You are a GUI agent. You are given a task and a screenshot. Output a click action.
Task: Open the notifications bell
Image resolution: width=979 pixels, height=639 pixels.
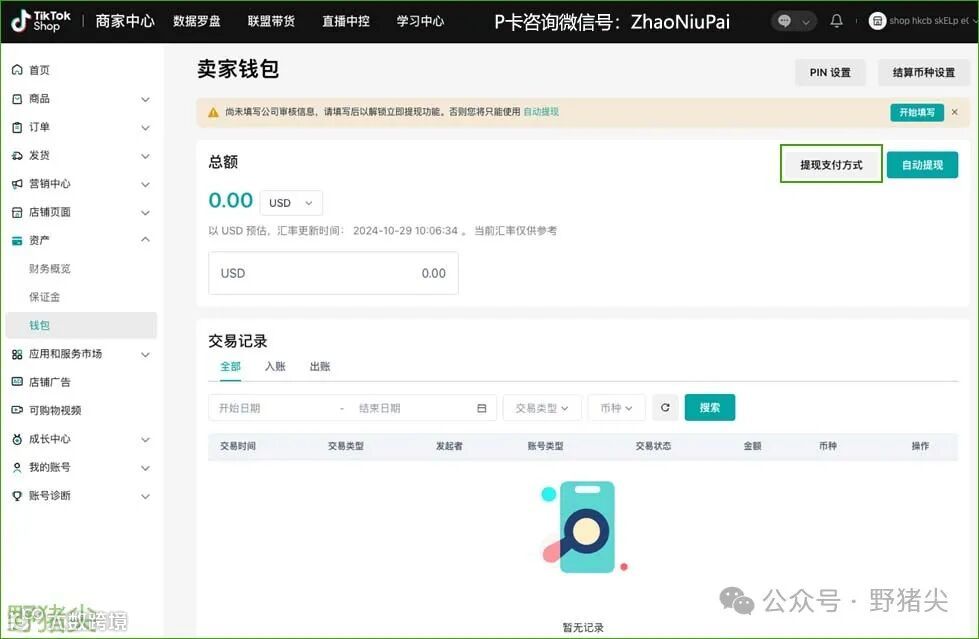pyautogui.click(x=836, y=21)
